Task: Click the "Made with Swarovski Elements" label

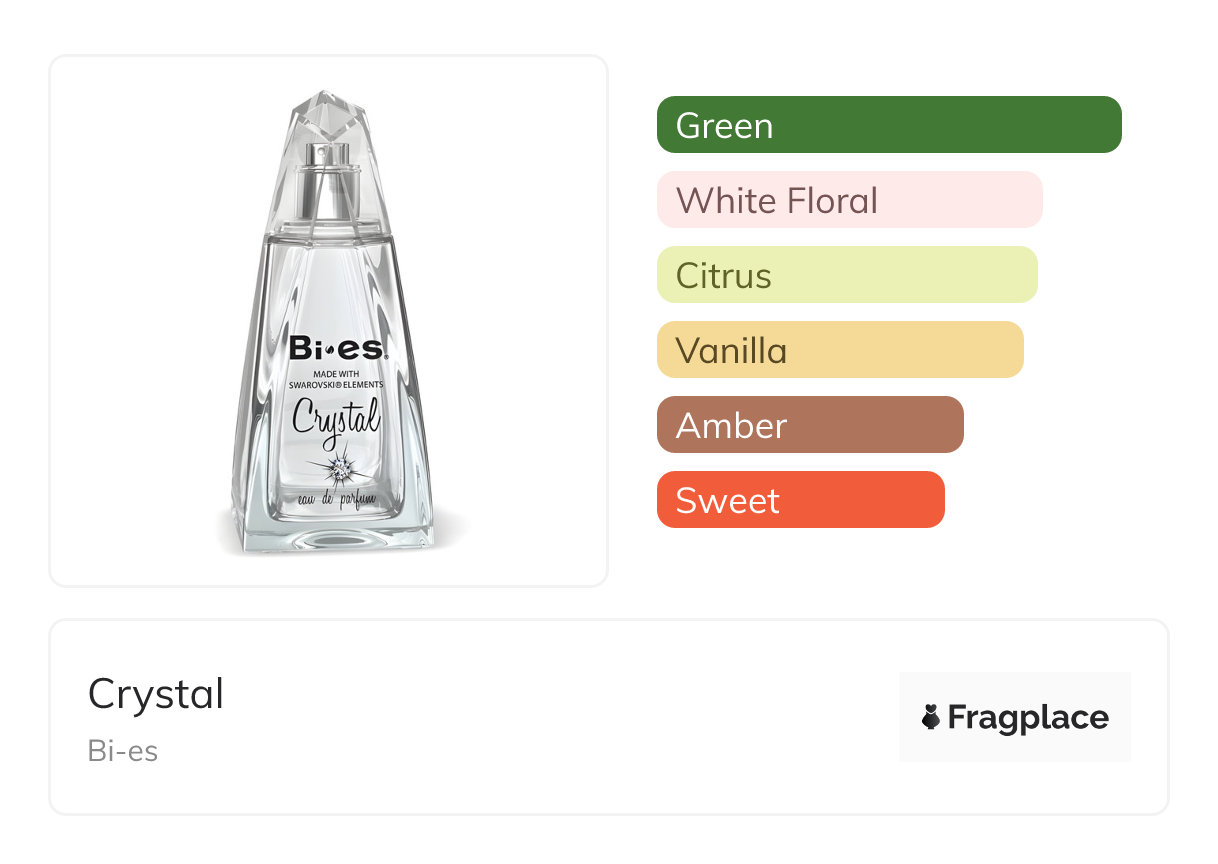Action: pyautogui.click(x=336, y=379)
